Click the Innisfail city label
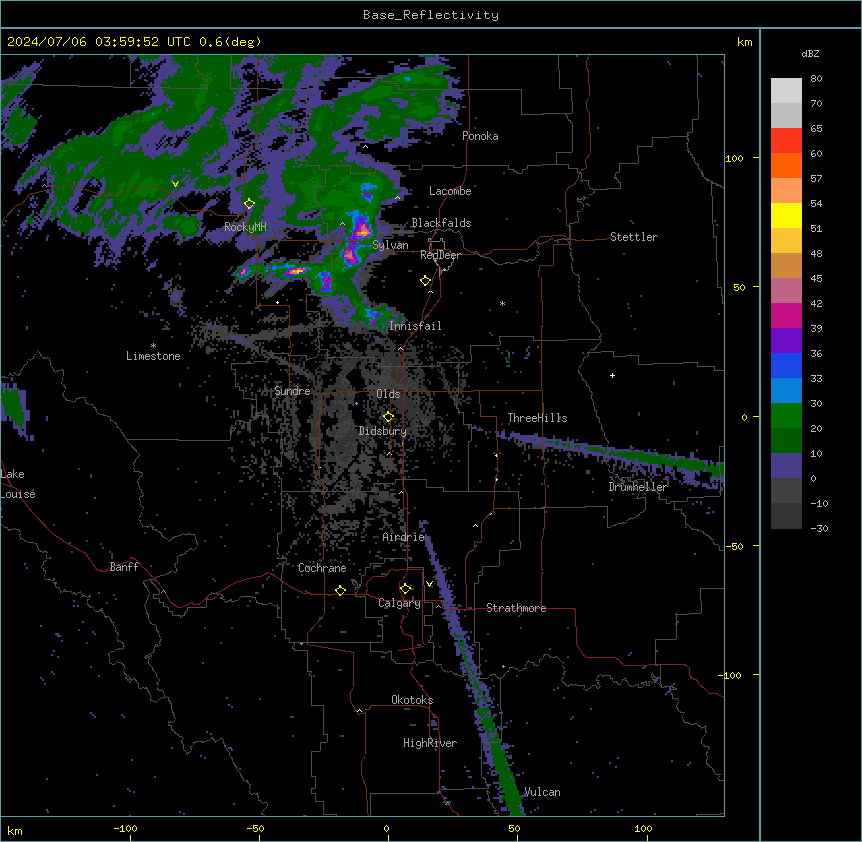Viewport: 862px width, 842px height. (x=415, y=326)
